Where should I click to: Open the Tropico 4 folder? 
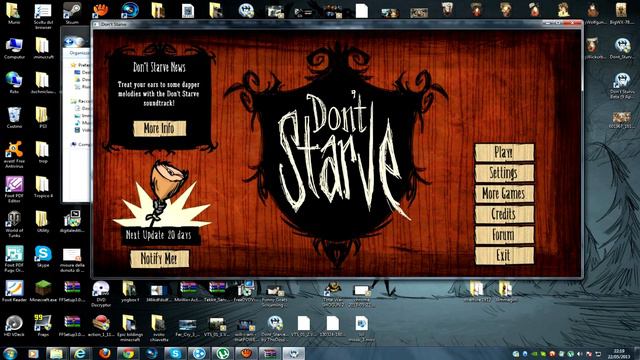point(43,187)
